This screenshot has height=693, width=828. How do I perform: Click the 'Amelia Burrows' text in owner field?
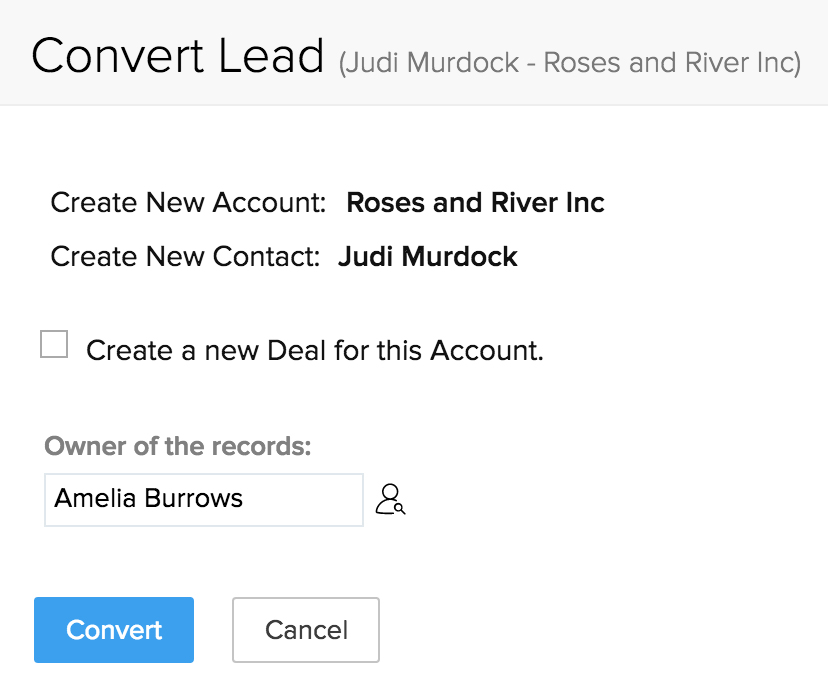pyautogui.click(x=149, y=498)
